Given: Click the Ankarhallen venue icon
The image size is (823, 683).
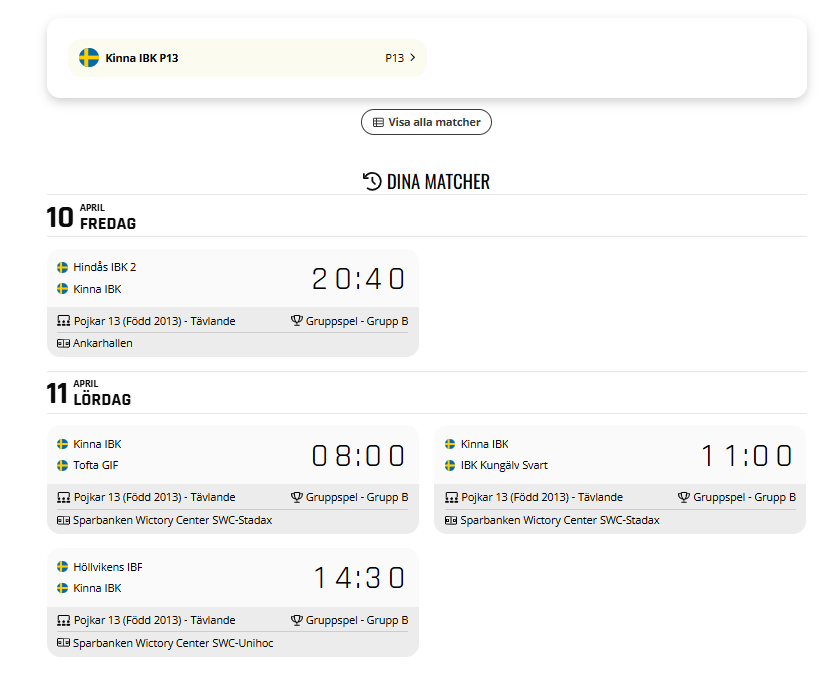Looking at the screenshot, I should (x=63, y=343).
